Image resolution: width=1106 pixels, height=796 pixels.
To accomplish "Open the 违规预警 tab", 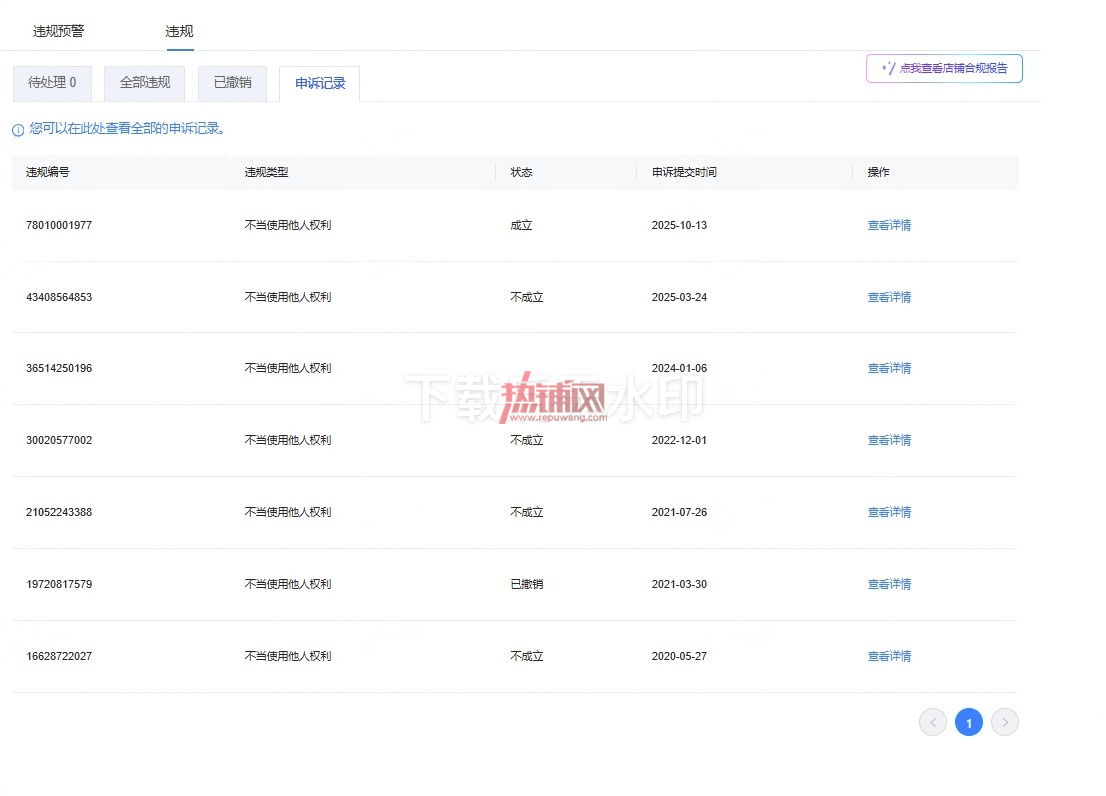I will 59,31.
